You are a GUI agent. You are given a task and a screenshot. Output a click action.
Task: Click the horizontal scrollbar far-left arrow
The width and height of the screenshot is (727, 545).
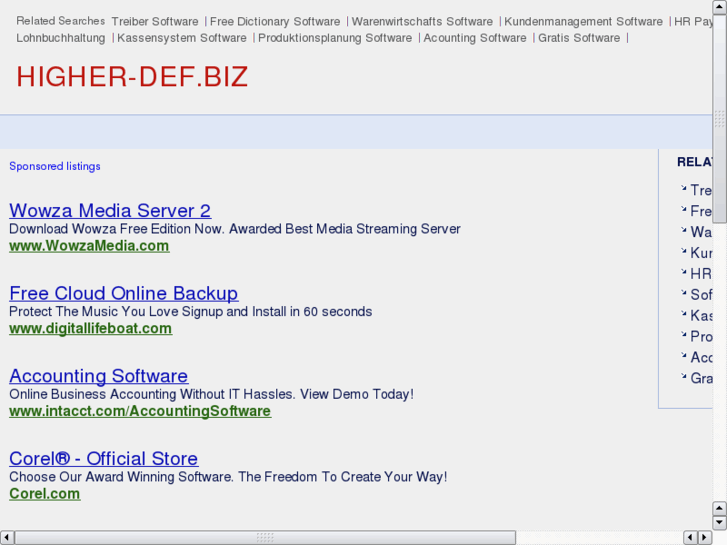click(7, 537)
